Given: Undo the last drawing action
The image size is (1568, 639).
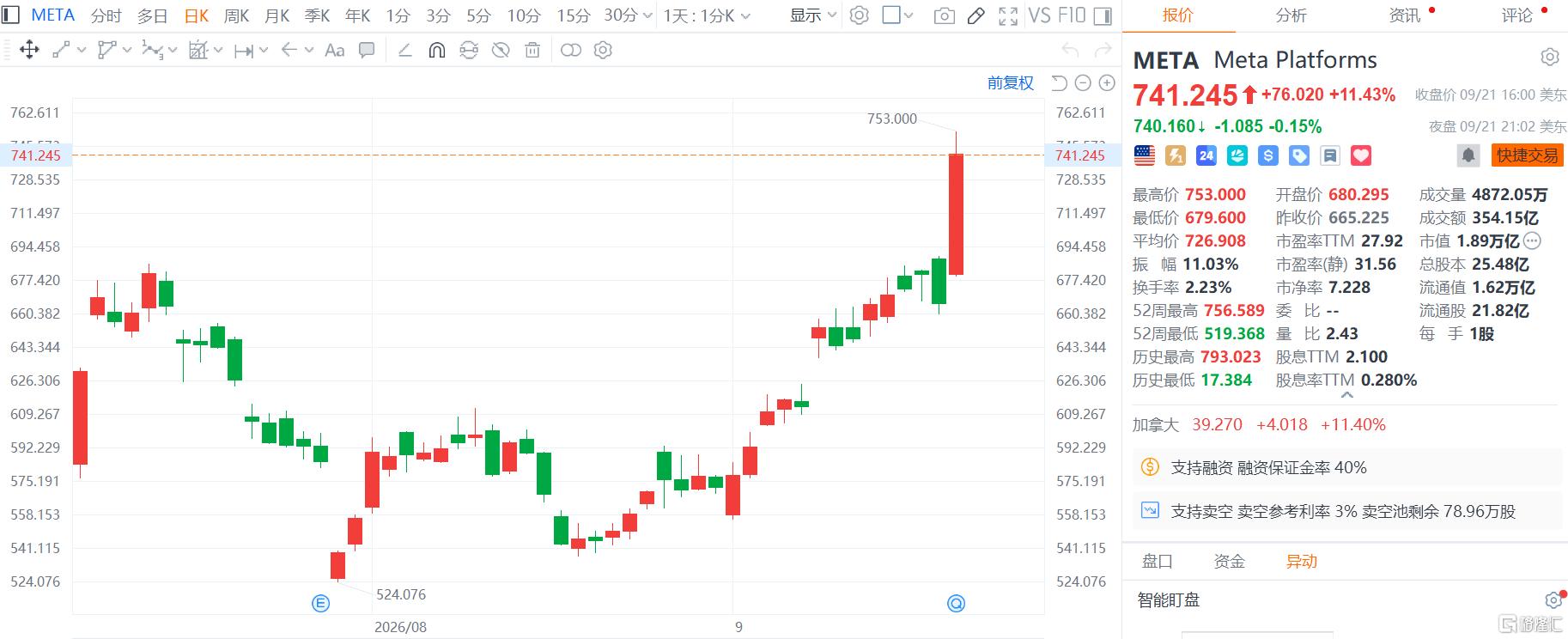Looking at the screenshot, I should (x=1070, y=50).
